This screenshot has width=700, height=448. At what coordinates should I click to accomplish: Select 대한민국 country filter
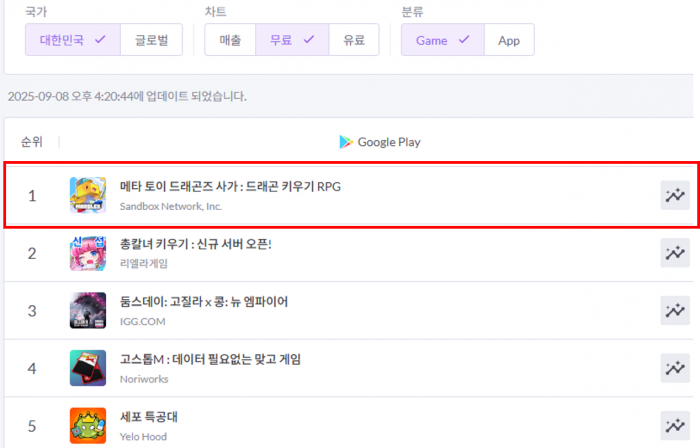(73, 40)
